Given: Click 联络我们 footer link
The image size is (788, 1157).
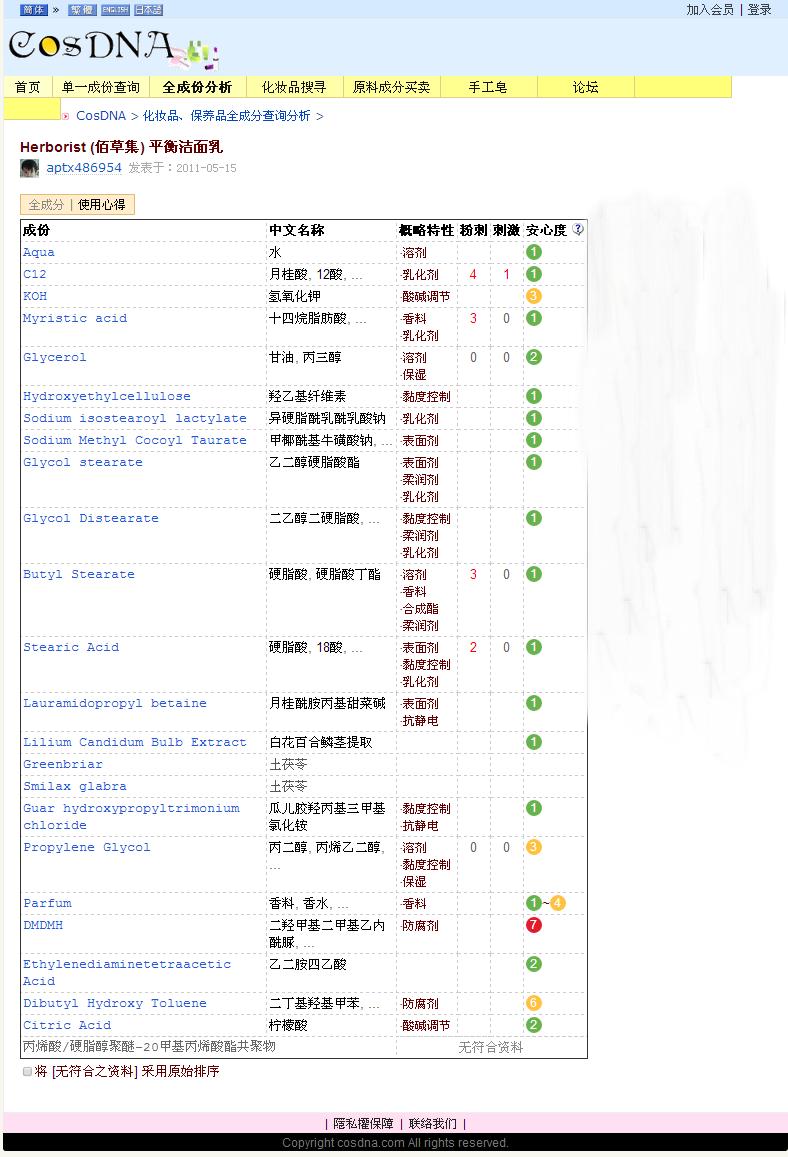Looking at the screenshot, I should click(432, 1123).
